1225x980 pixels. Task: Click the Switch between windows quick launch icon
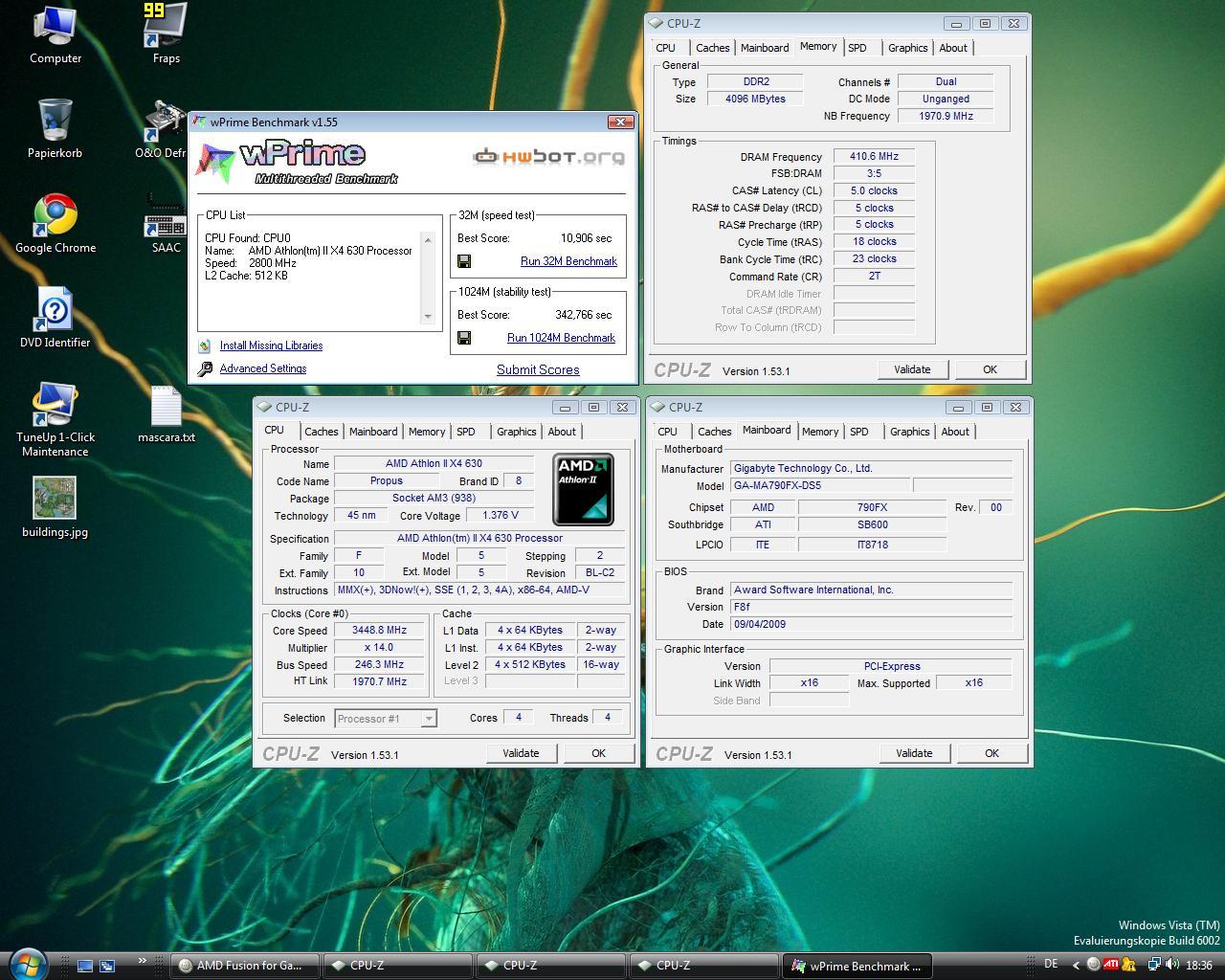pos(108,966)
